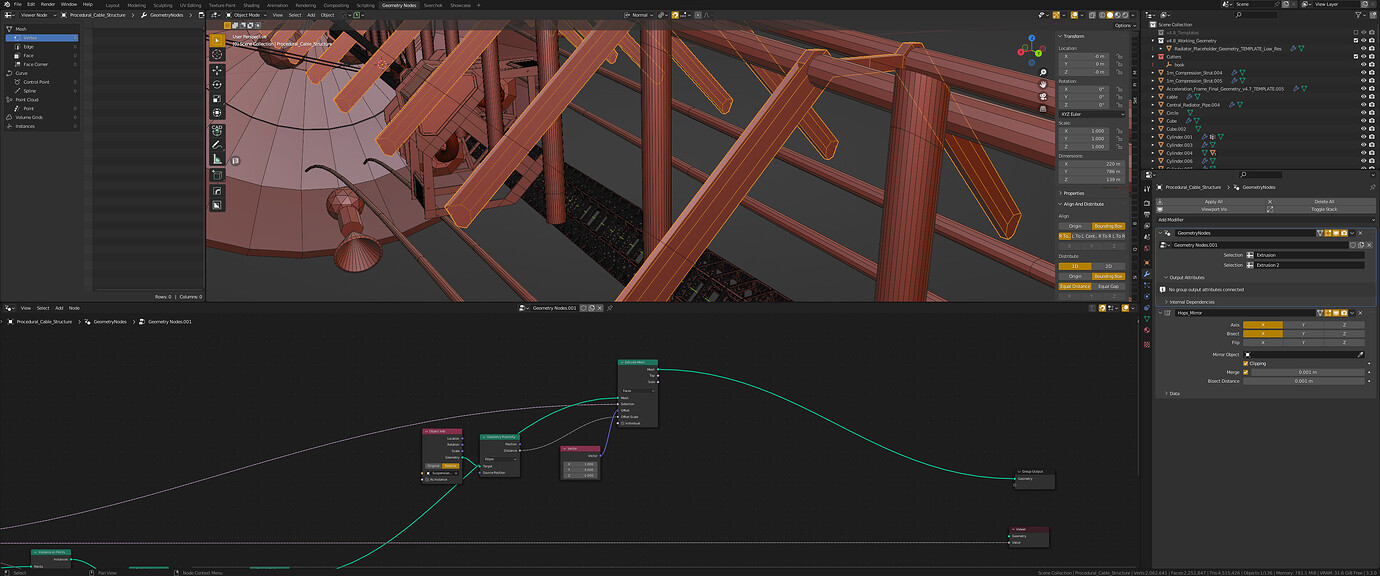Click the Mirror Object eyedropper
The width and height of the screenshot is (1380, 576).
[x=1360, y=354]
